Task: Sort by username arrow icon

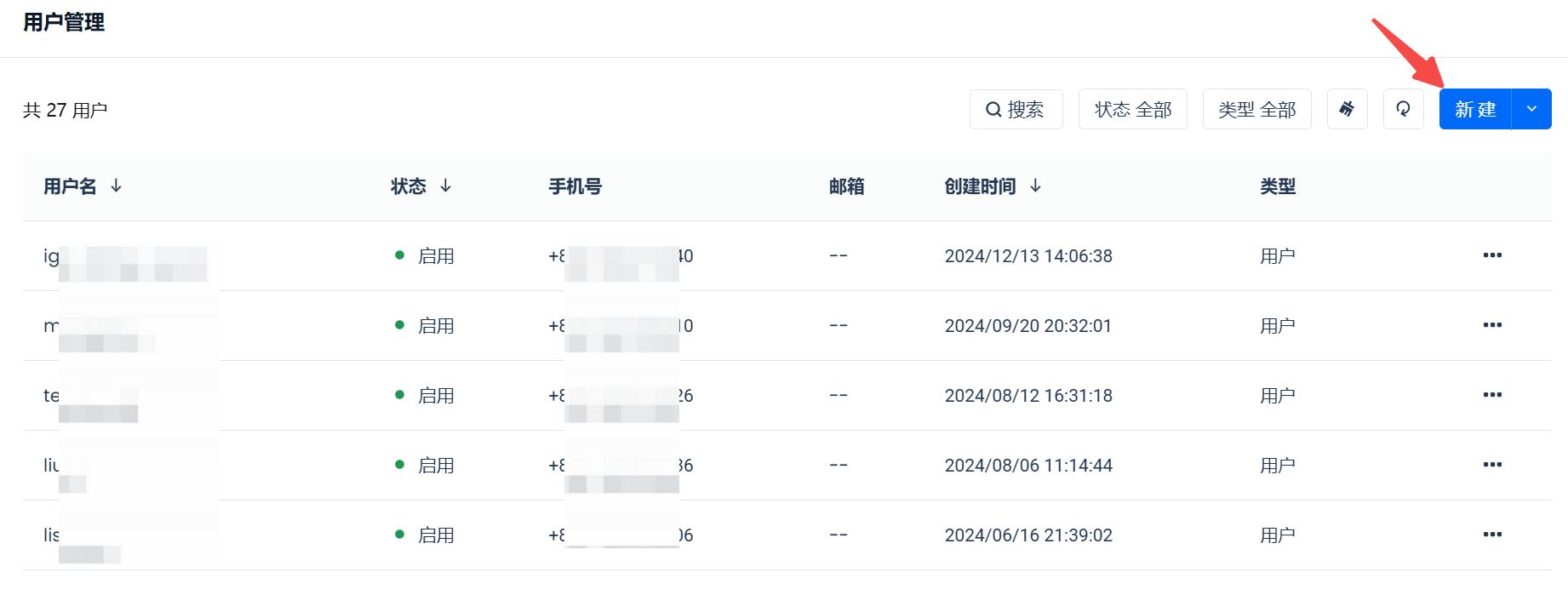Action: tap(117, 186)
